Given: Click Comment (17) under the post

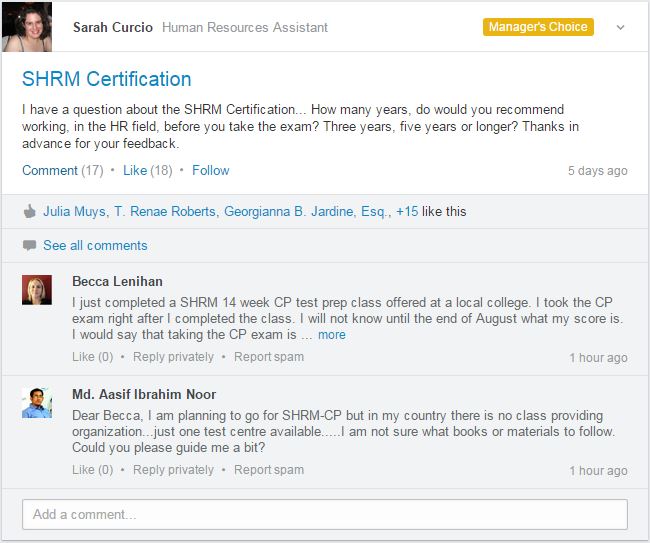Looking at the screenshot, I should 63,170.
